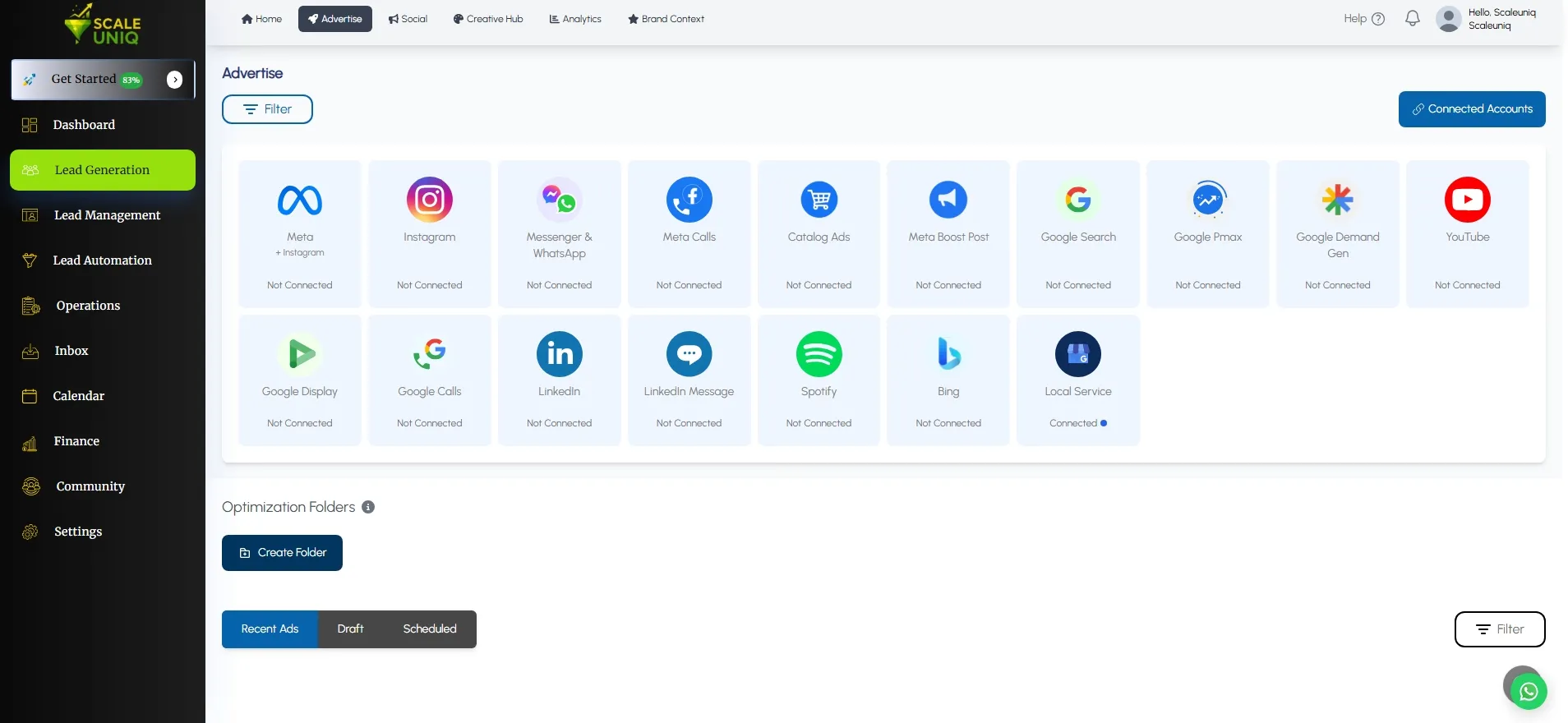Screen dimensions: 1568x723
Task: Open the Google Search icon
Action: pos(1078,200)
